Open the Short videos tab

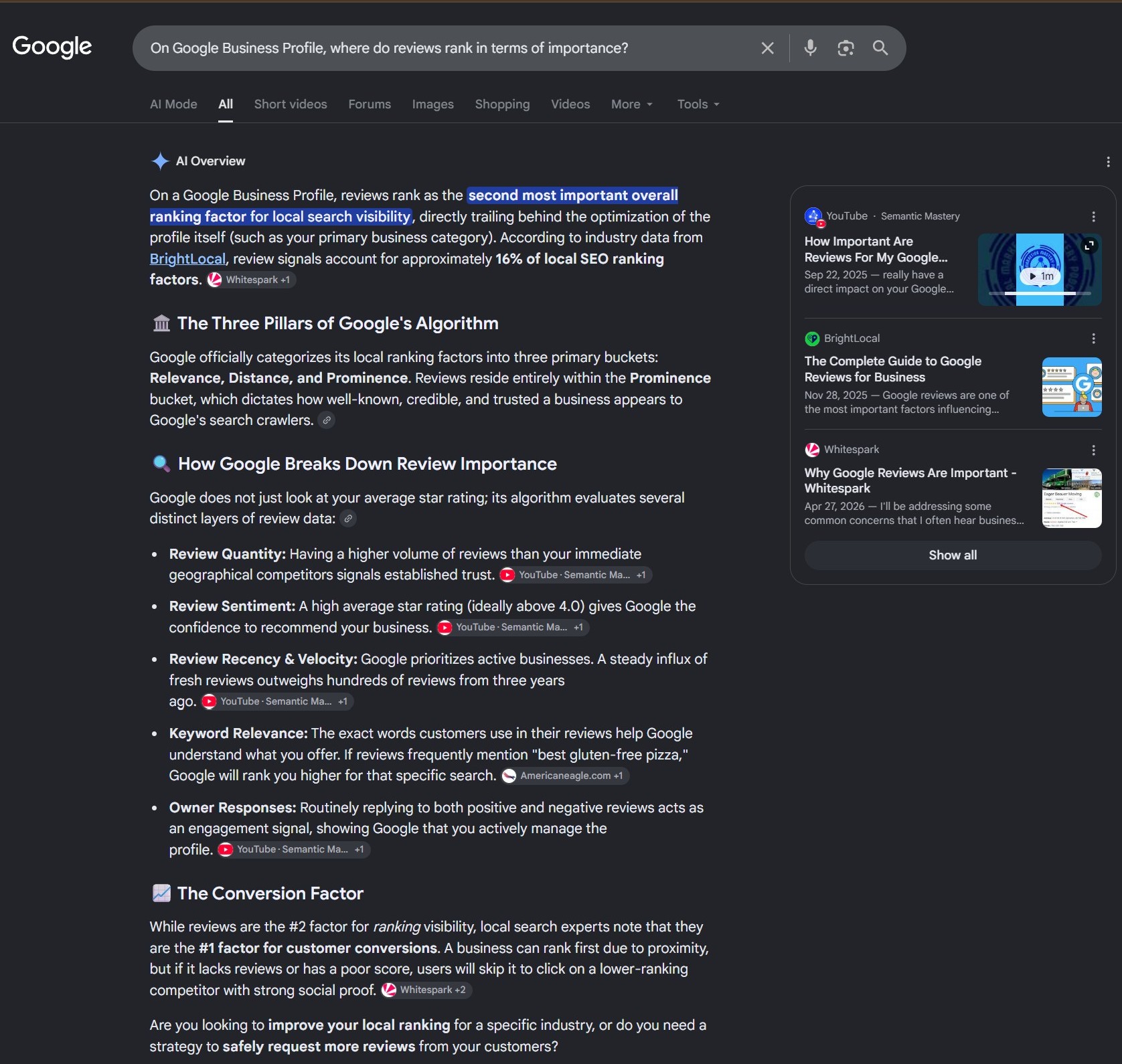point(291,104)
